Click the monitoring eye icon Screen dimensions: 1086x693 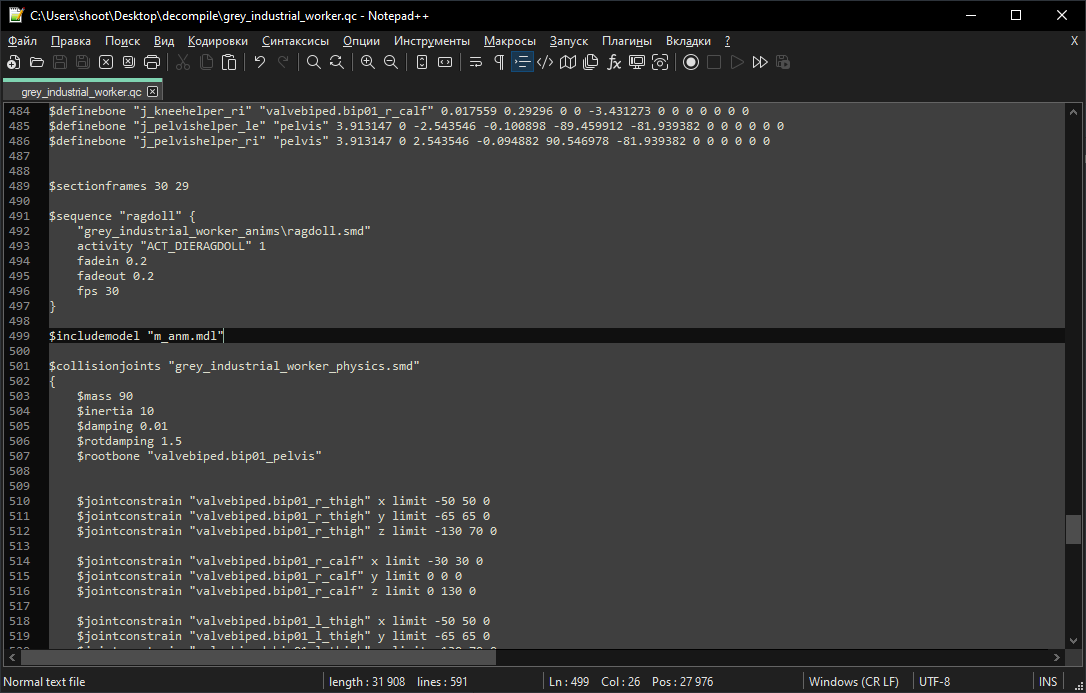pyautogui.click(x=660, y=62)
